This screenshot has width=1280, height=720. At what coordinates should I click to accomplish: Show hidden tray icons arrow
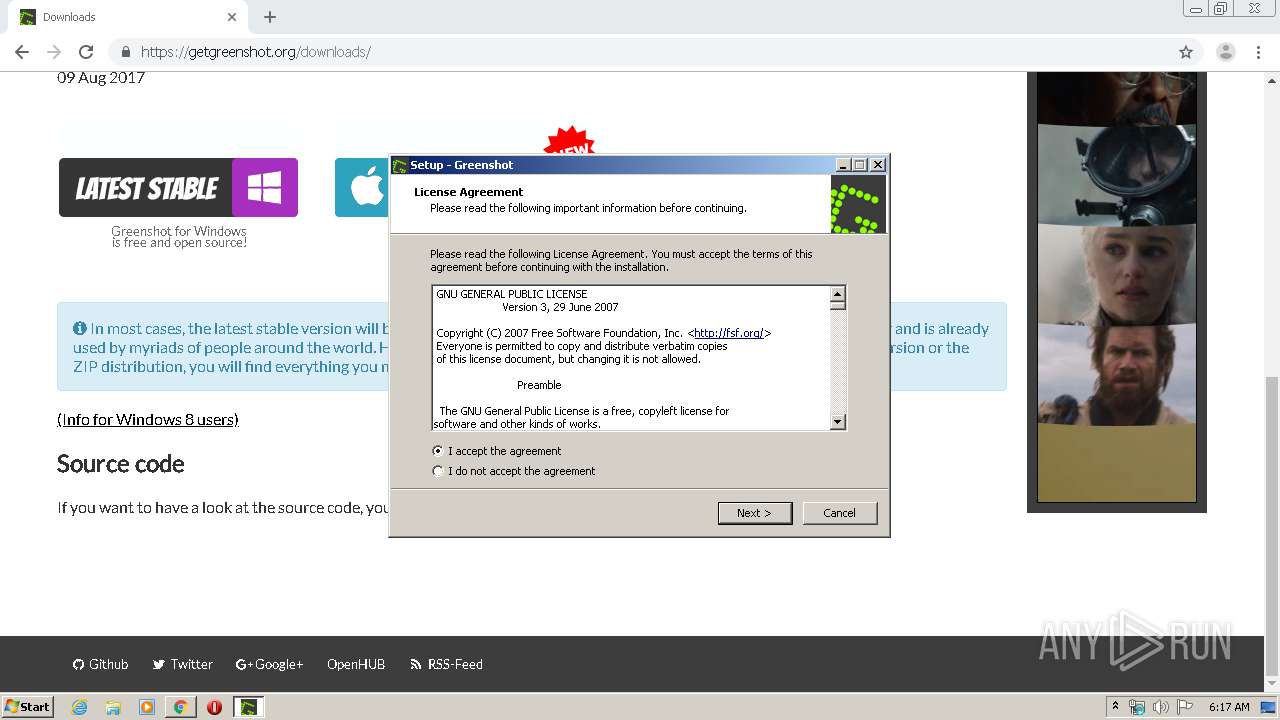tap(1115, 706)
